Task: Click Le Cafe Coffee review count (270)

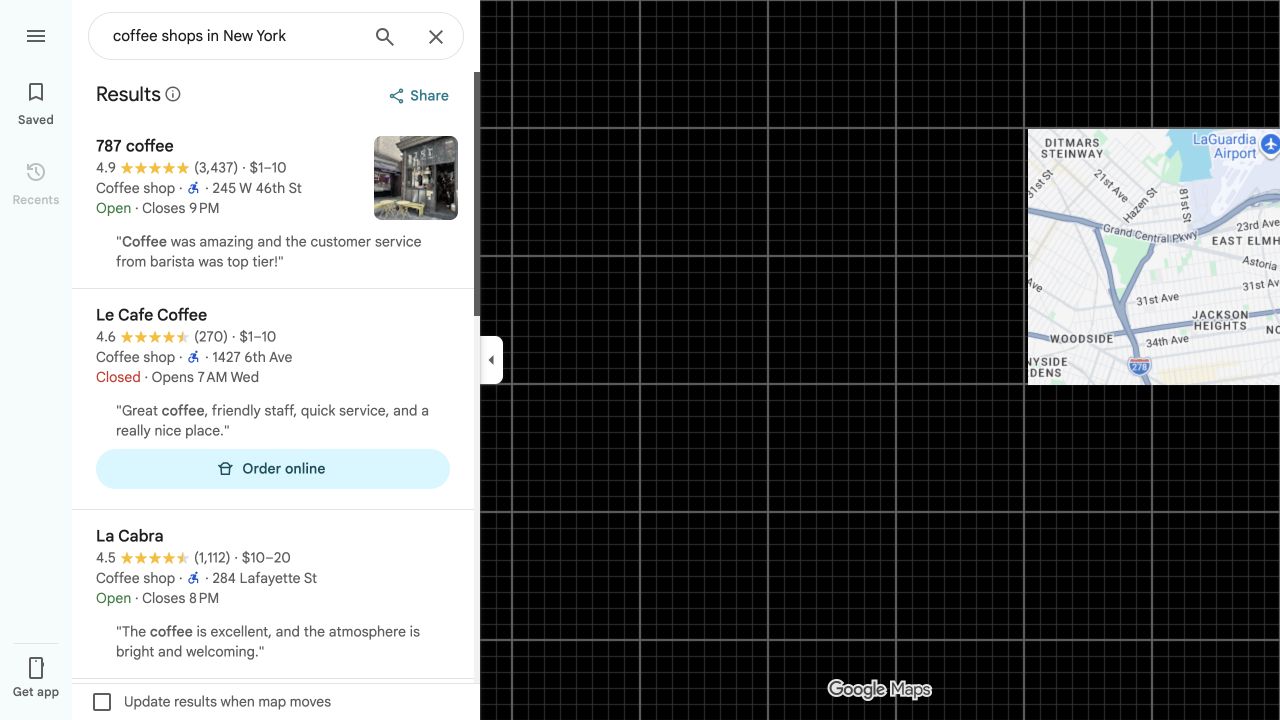Action: (x=211, y=337)
